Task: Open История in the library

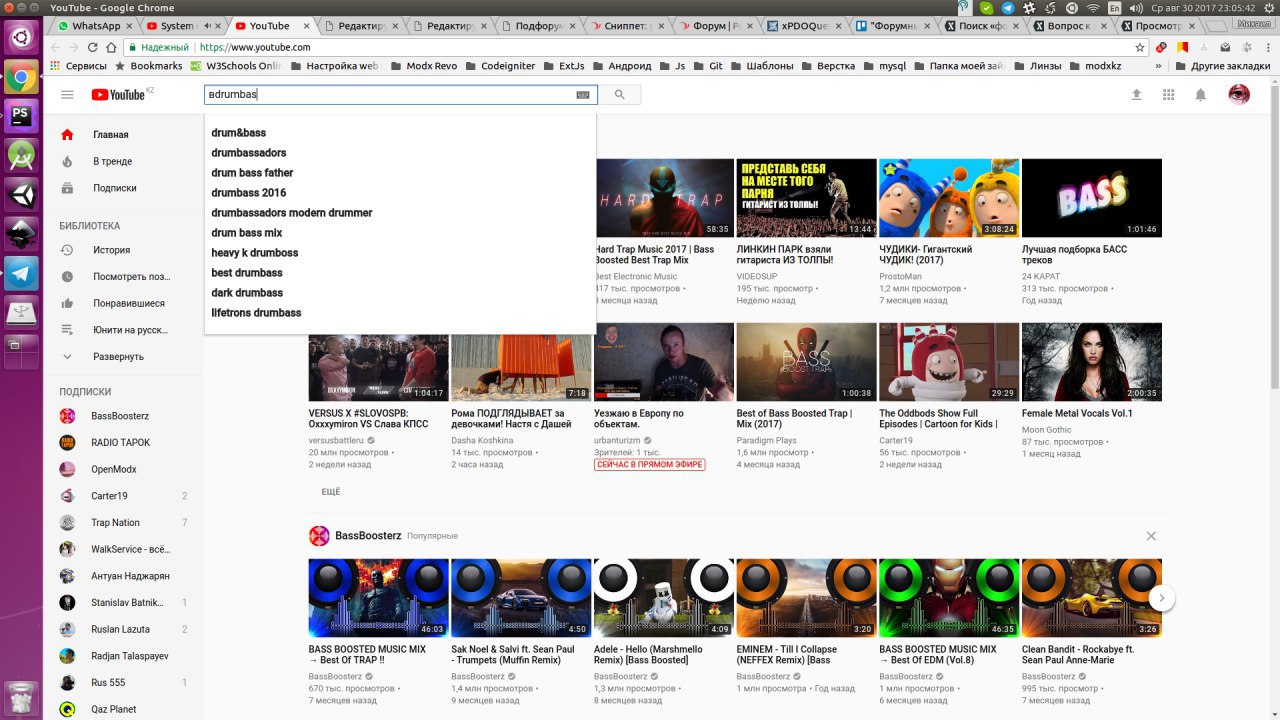Action: 122,250
